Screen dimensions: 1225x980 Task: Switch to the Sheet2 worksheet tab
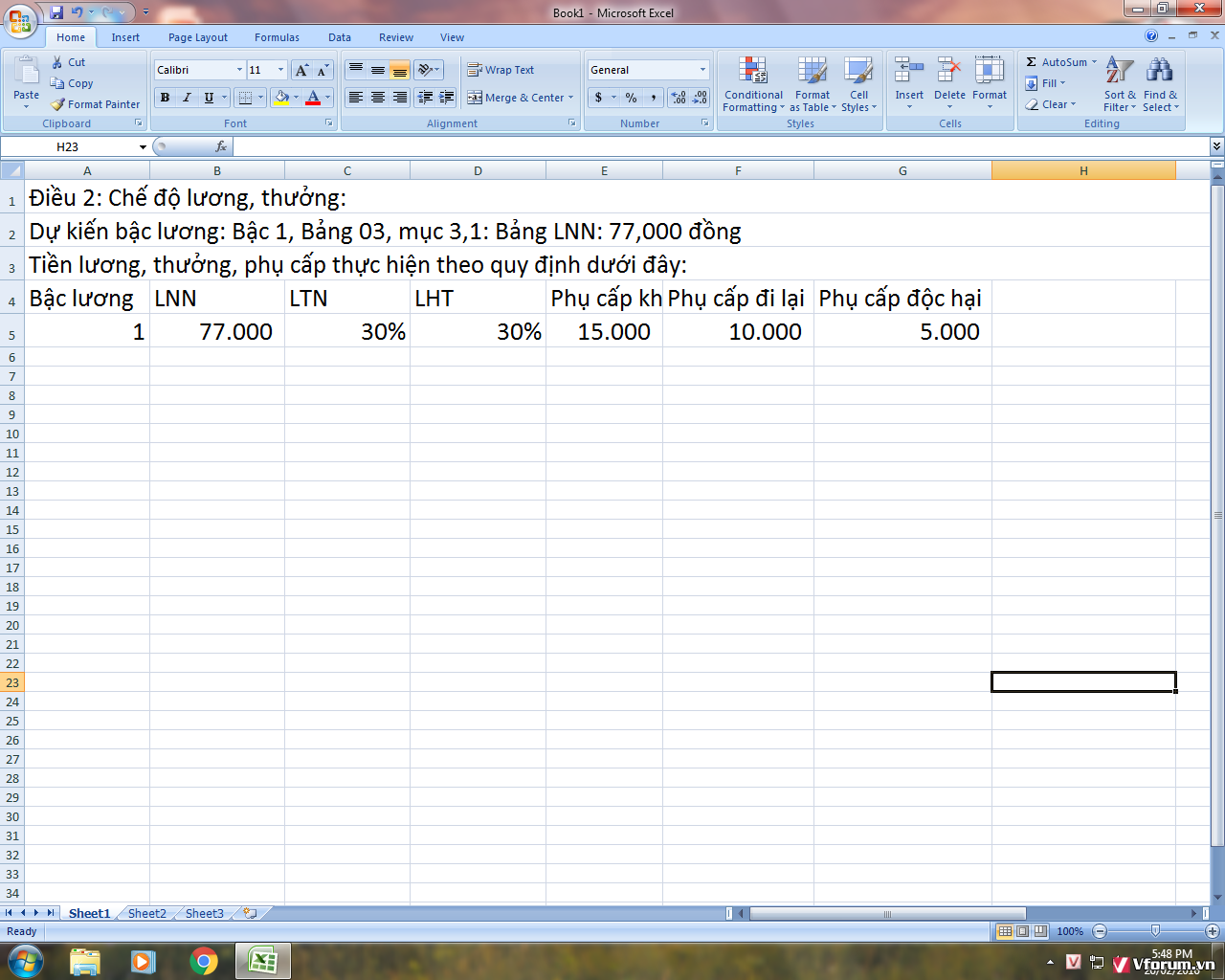146,913
